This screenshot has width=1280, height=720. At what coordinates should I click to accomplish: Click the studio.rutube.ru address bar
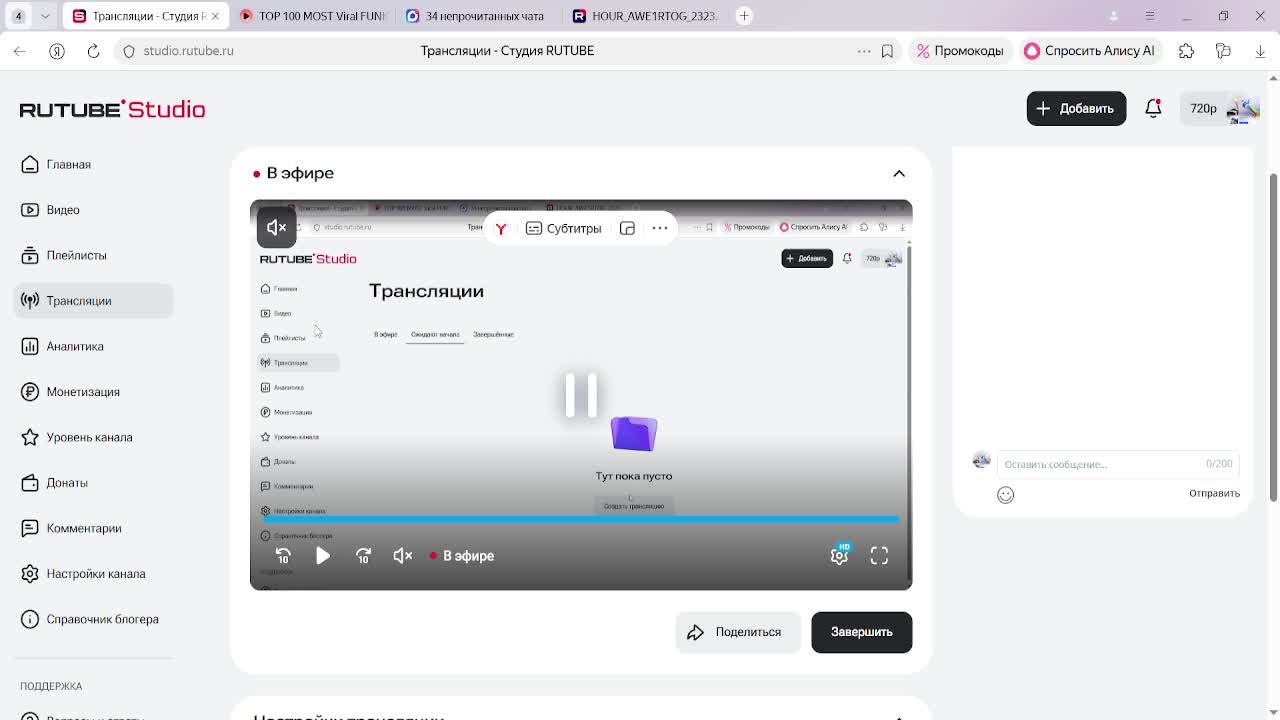point(188,51)
